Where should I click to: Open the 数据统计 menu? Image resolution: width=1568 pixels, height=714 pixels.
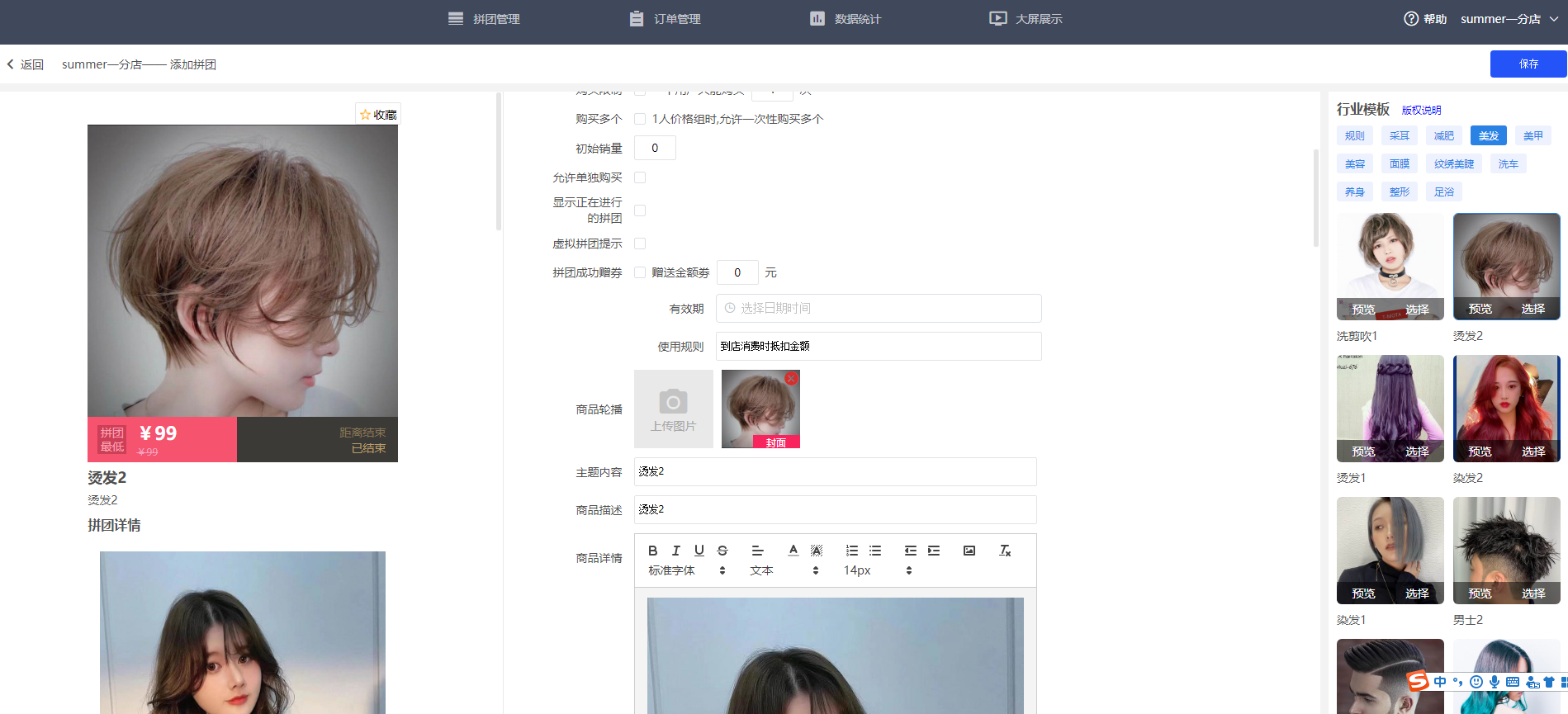[x=846, y=19]
